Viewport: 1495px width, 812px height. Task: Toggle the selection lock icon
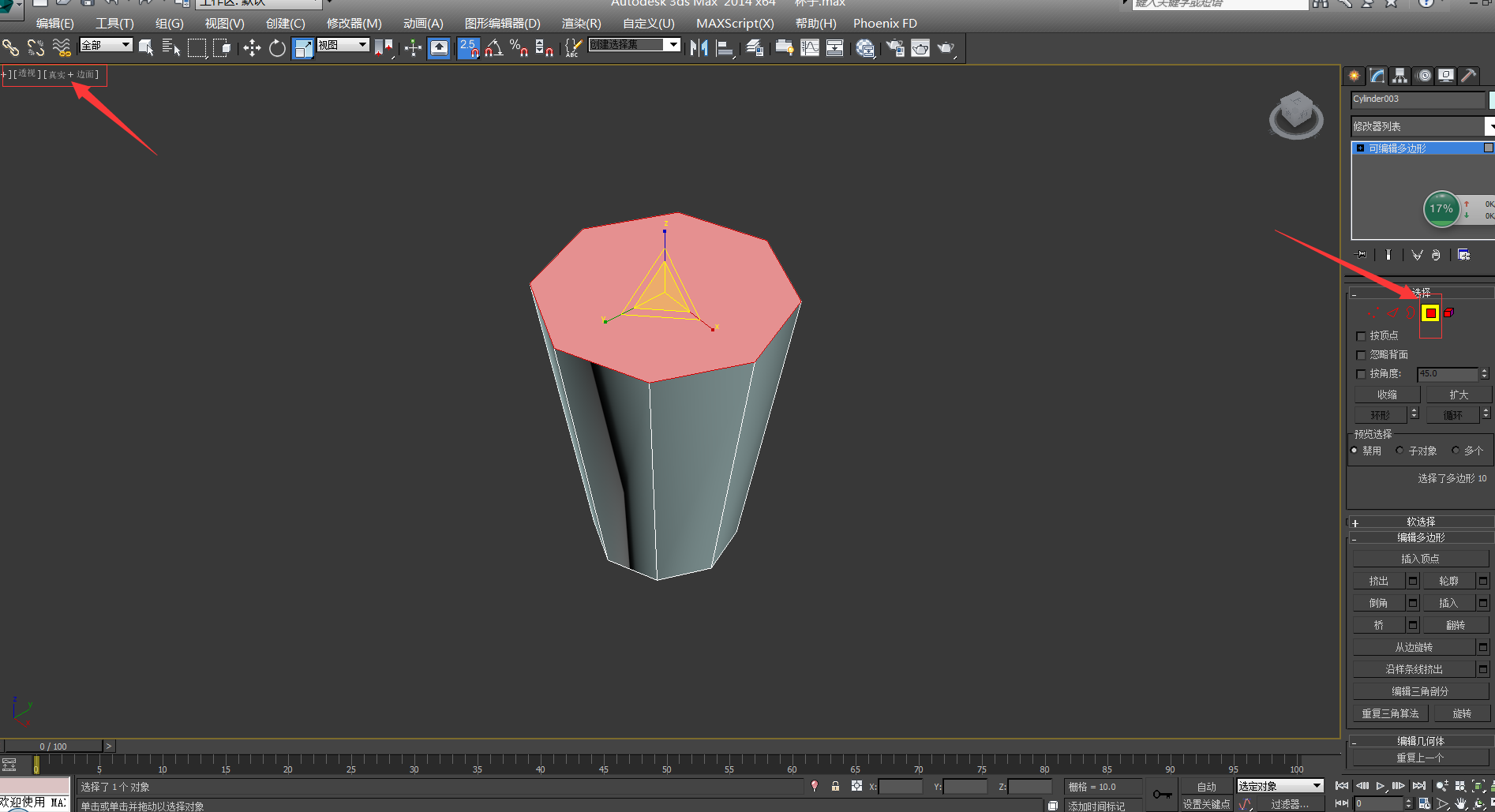[x=835, y=786]
